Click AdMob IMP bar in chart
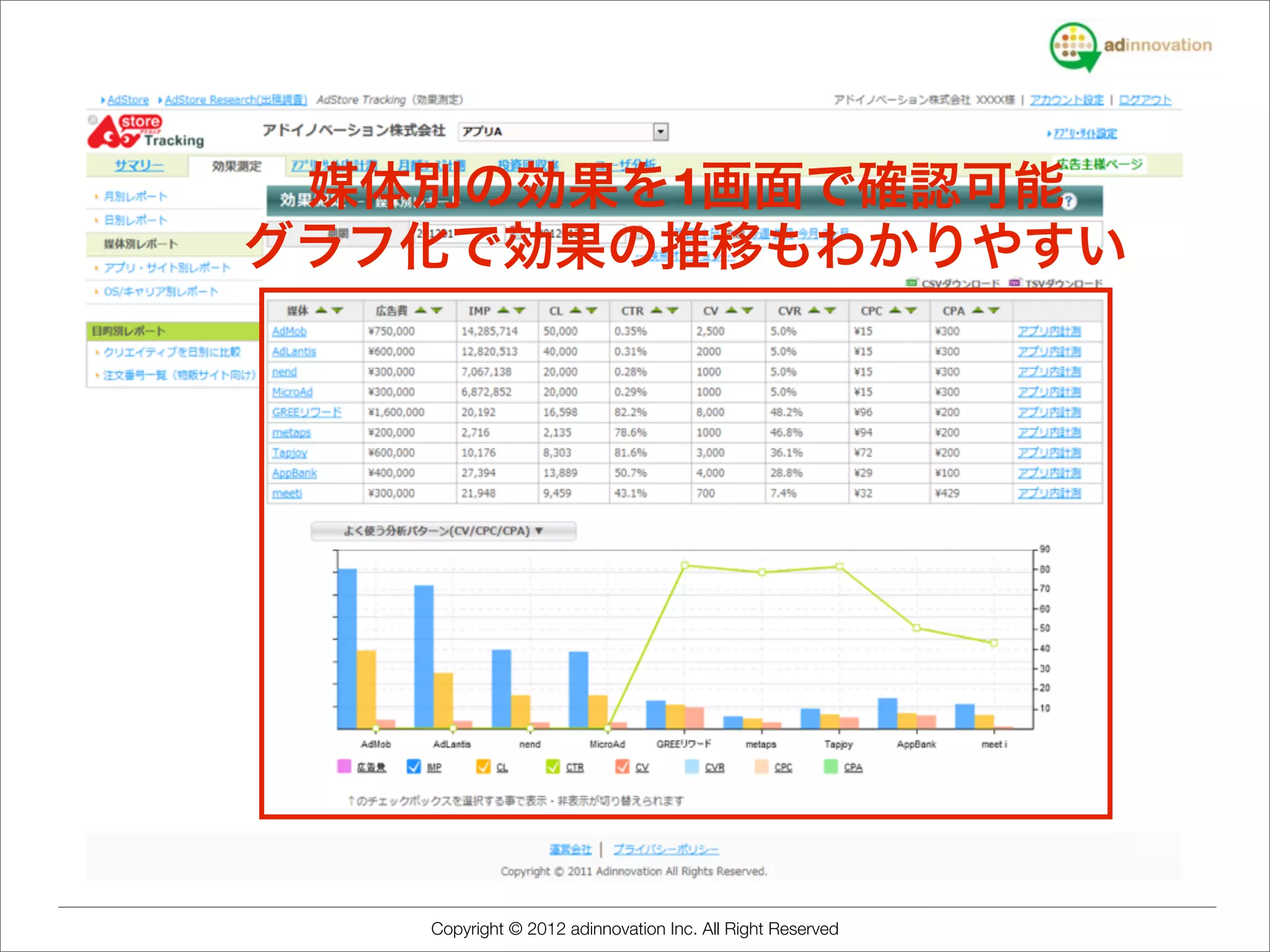This screenshot has width=1270, height=952. (x=347, y=648)
